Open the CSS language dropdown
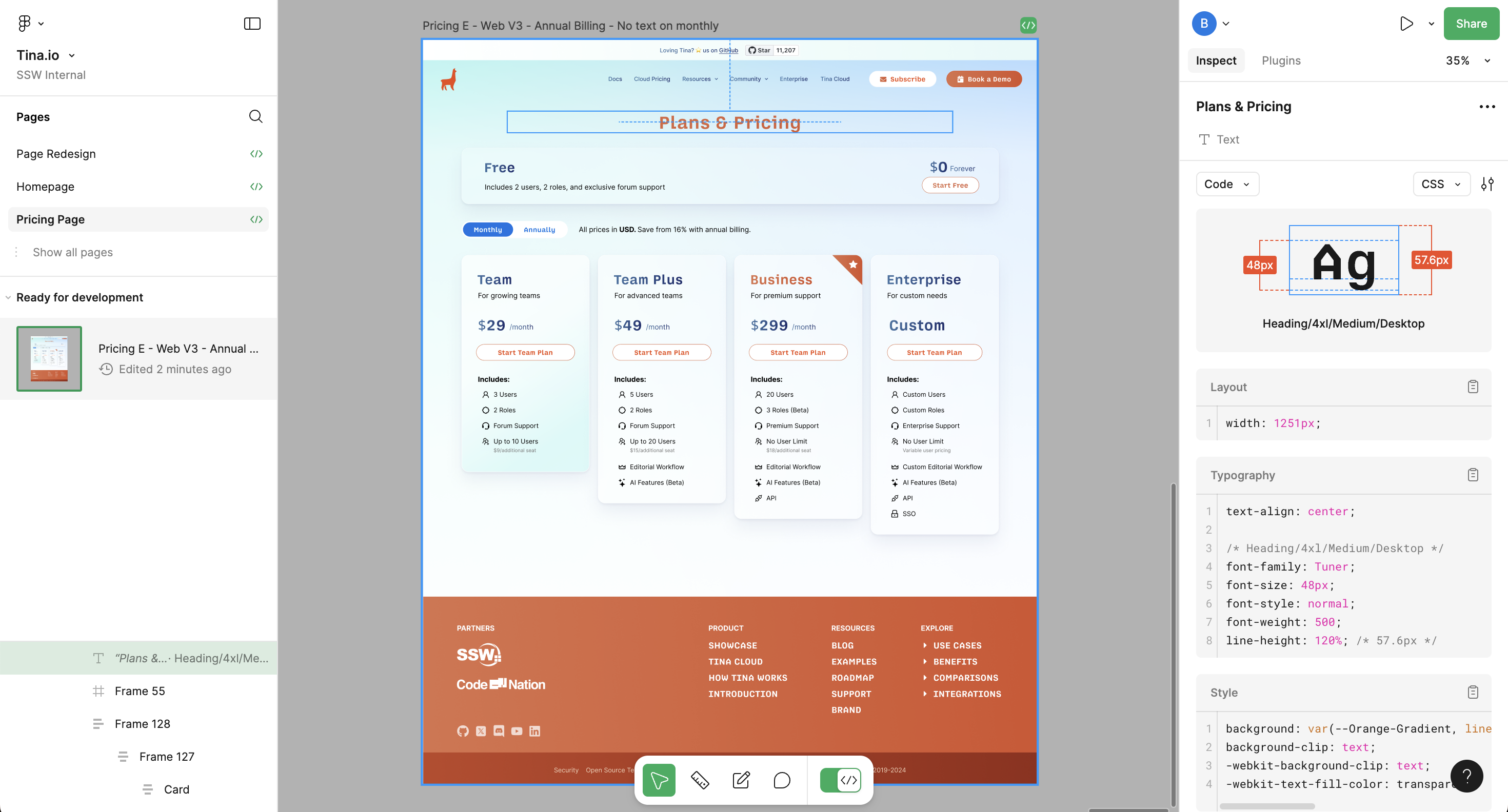This screenshot has height=812, width=1508. click(x=1441, y=184)
